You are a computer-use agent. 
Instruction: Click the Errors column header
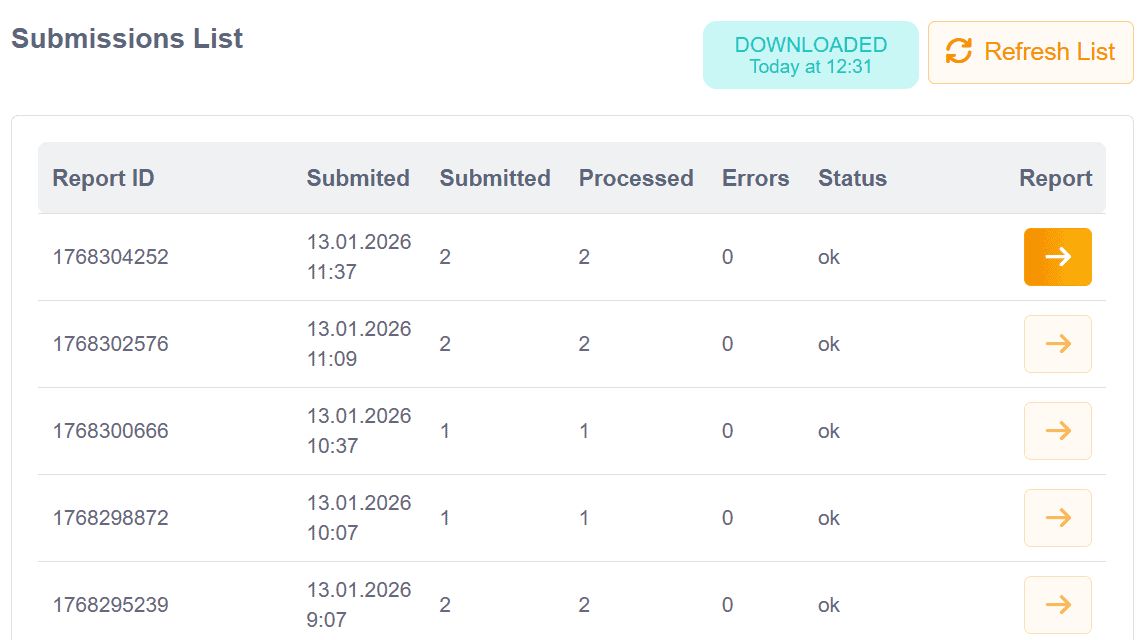click(x=755, y=178)
